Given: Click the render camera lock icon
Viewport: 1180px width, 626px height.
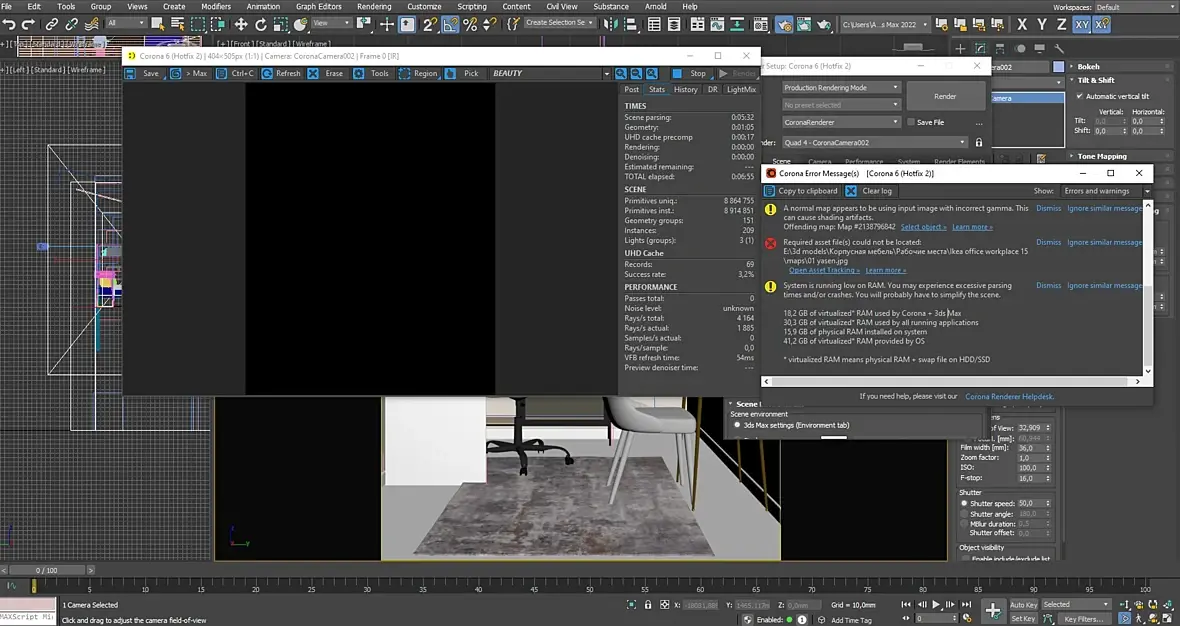Looking at the screenshot, I should pyautogui.click(x=979, y=142).
